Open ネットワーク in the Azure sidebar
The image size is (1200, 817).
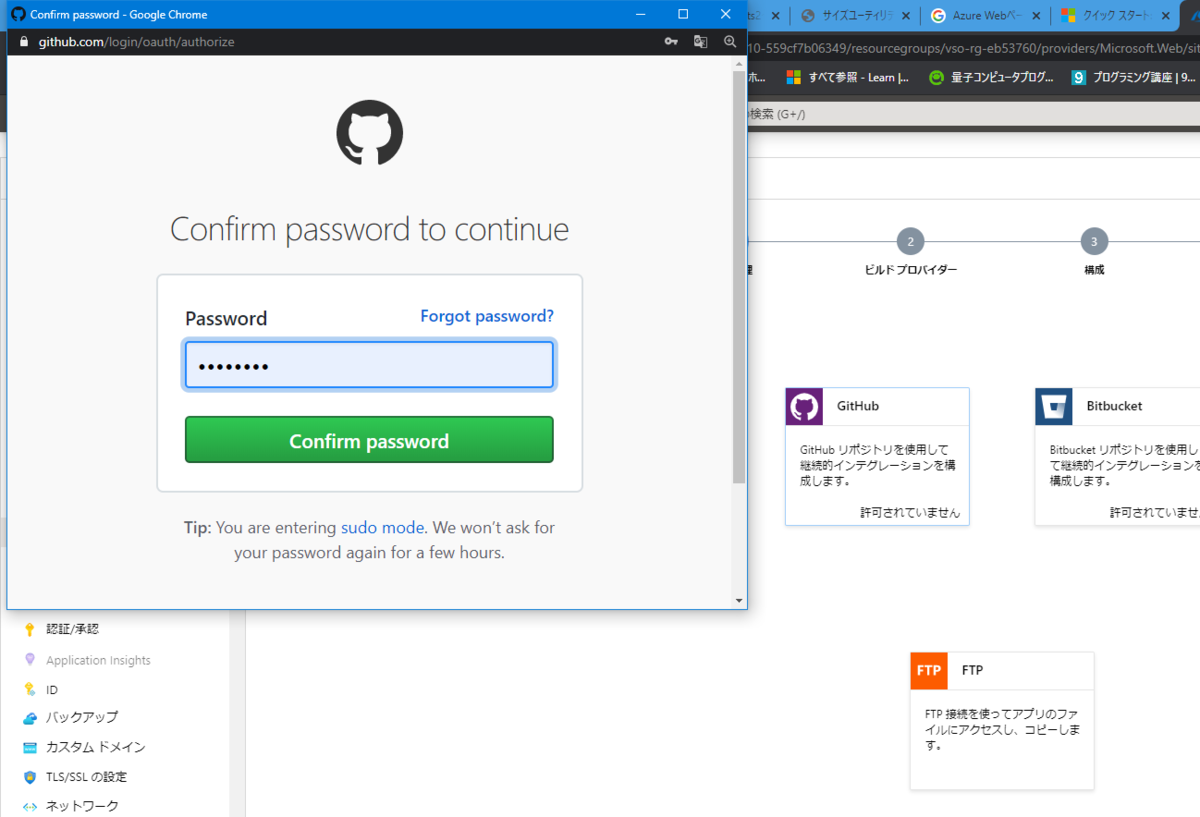(x=82, y=806)
